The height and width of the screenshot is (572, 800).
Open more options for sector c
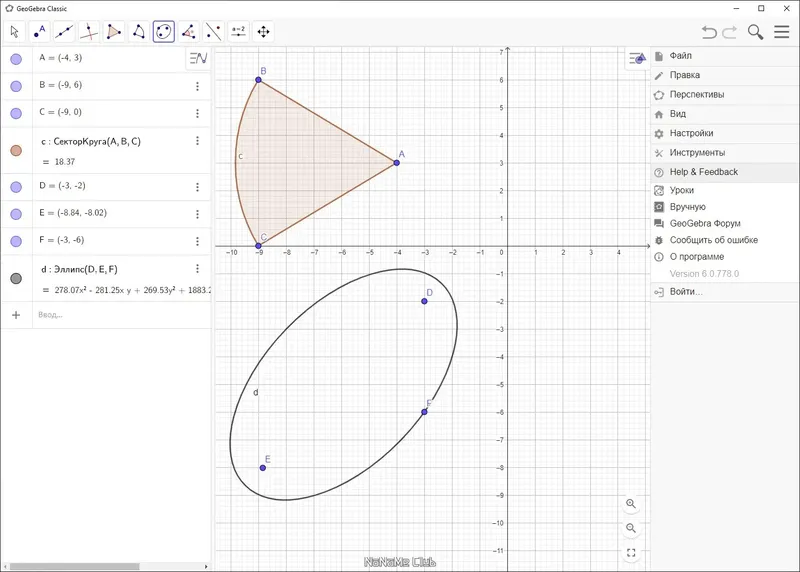tap(197, 141)
